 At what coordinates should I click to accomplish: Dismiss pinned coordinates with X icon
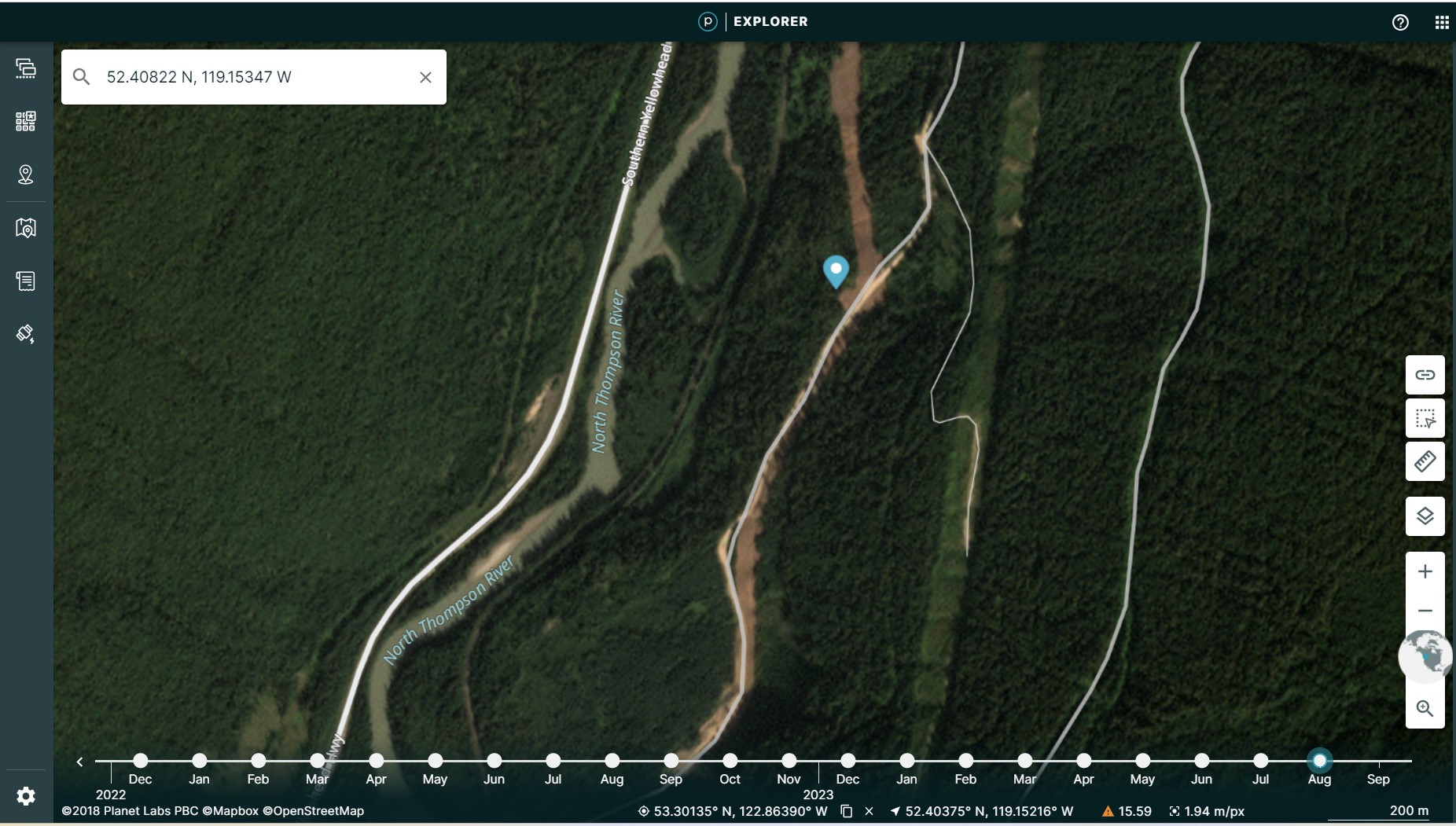[869, 811]
